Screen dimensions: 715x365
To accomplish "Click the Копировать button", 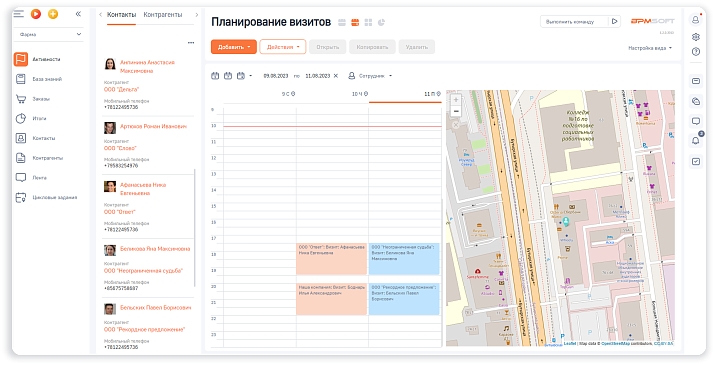I will pos(372,47).
